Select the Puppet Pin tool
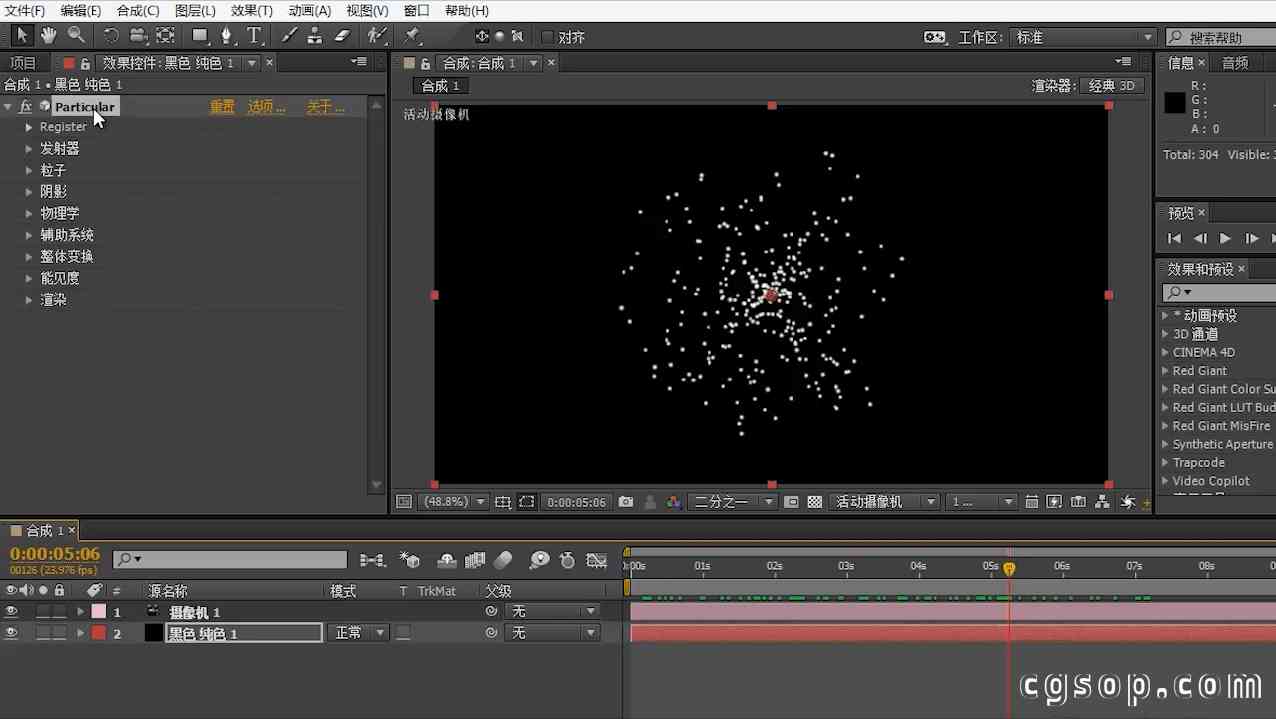Viewport: 1276px width, 719px height. click(x=411, y=36)
